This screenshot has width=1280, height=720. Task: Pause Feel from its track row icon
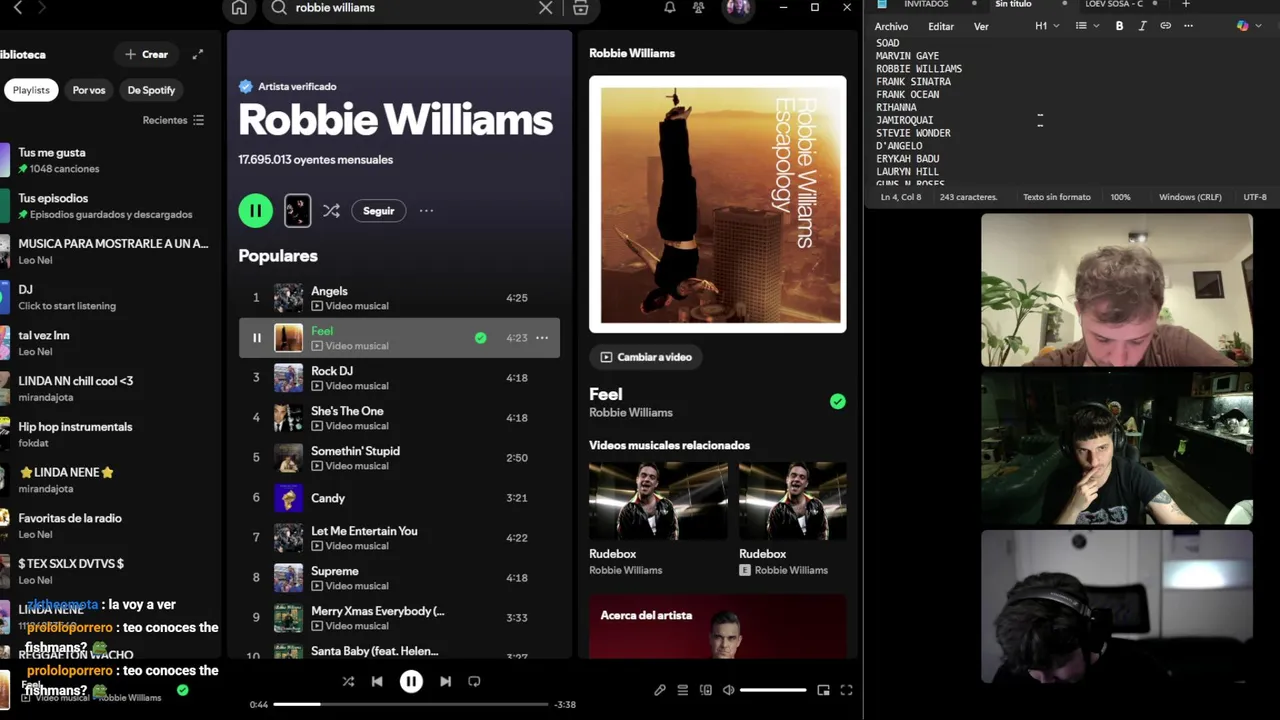[256, 338]
